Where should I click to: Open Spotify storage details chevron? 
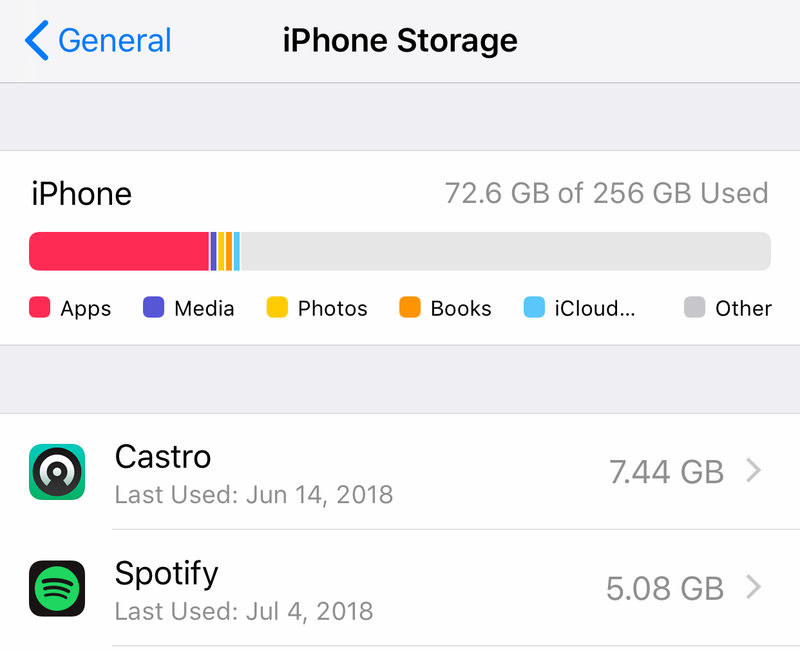point(754,587)
